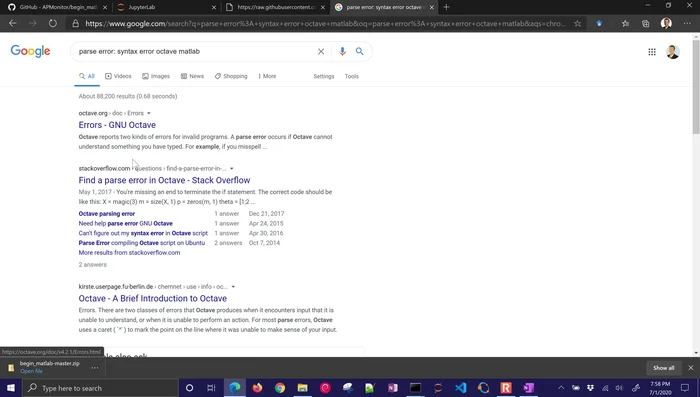Open the search Tools options
Screen dimensions: 700x397
(351, 76)
